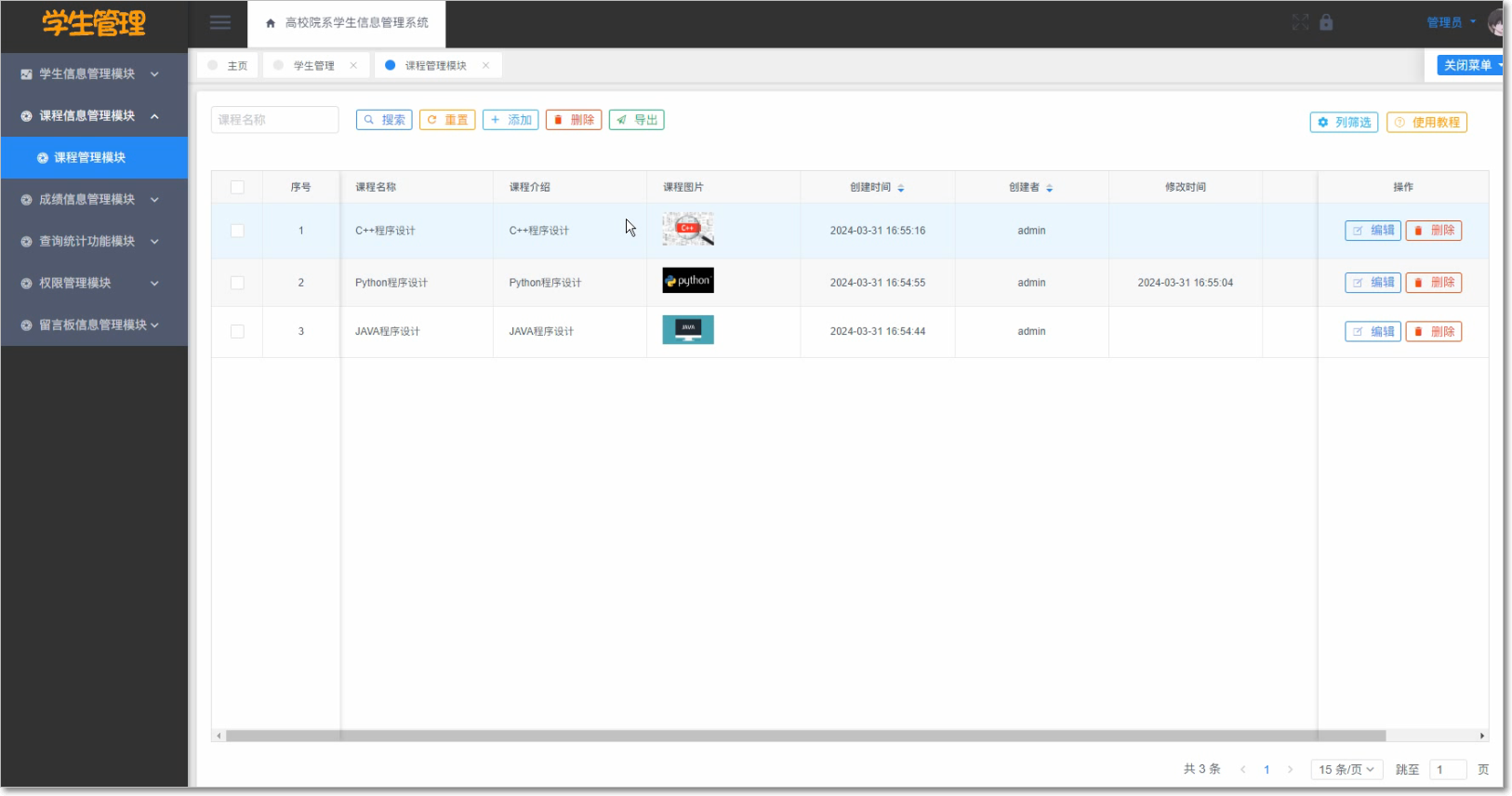
Task: Sort by 创建时间 column arrows
Action: pyautogui.click(x=900, y=188)
